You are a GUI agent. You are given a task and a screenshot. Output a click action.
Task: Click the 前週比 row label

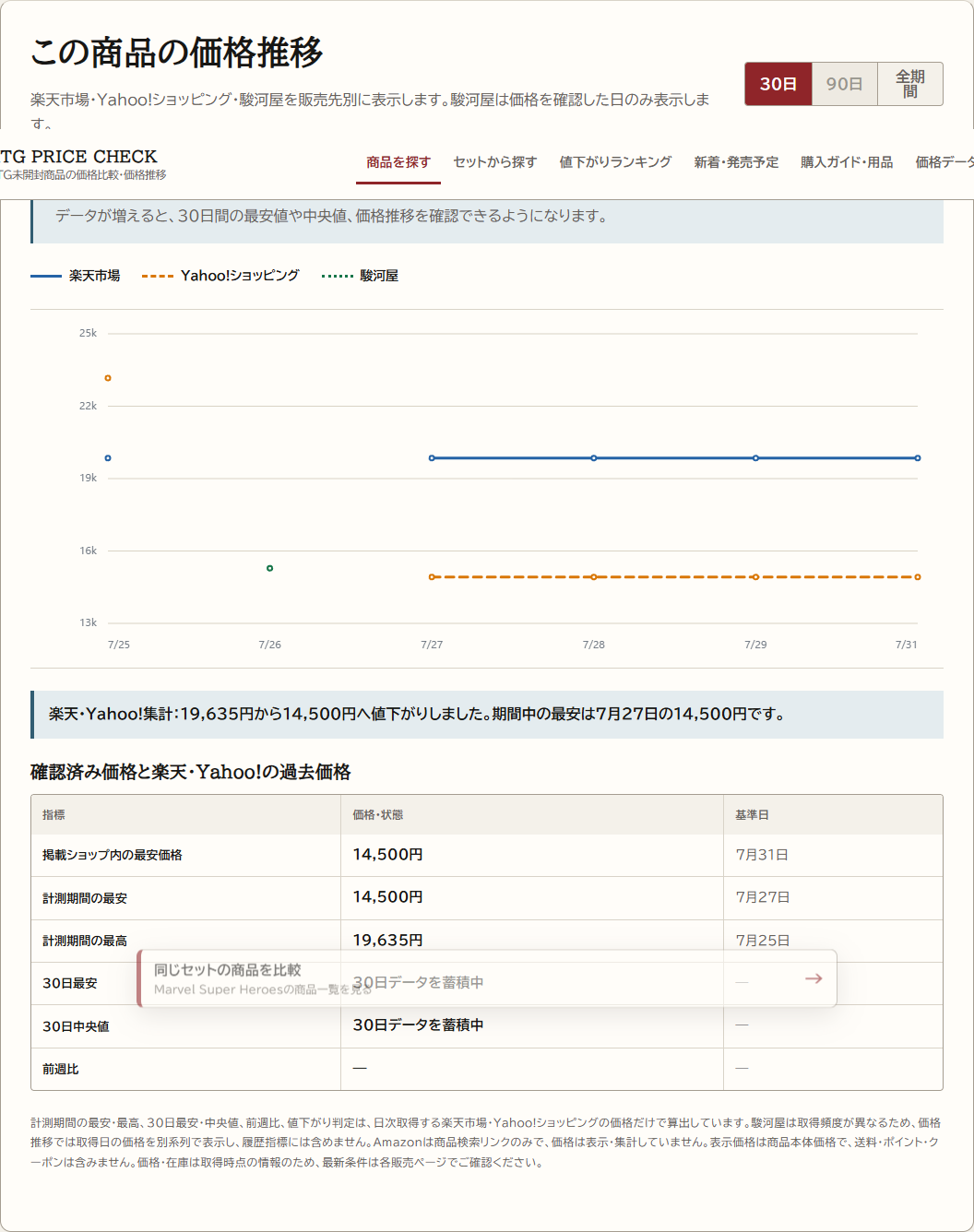(61, 1069)
